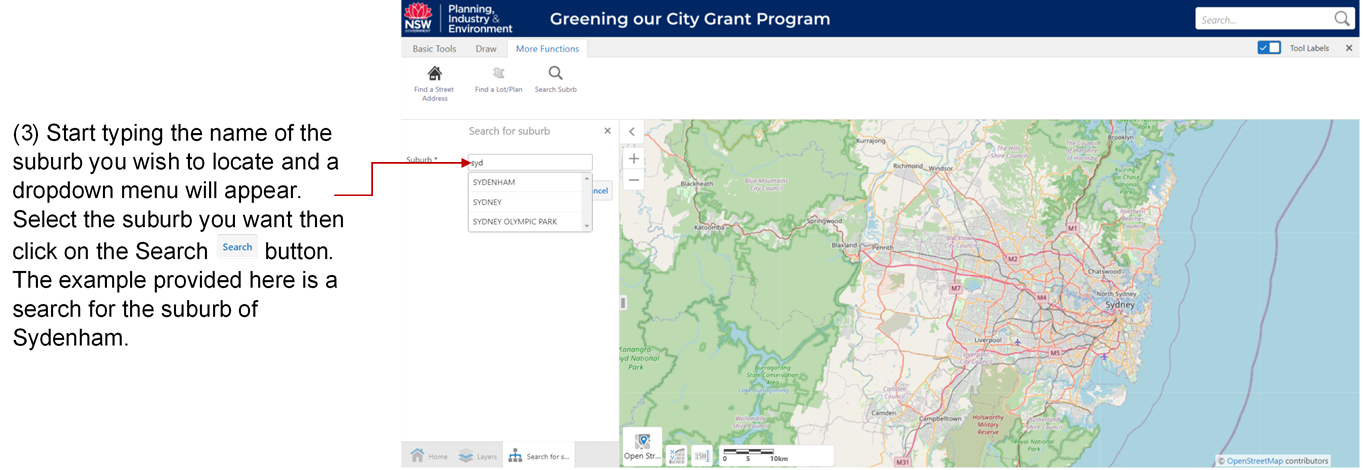Click the magnifier icon in the top search box
Image resolution: width=1363 pixels, height=470 pixels.
[x=1342, y=19]
